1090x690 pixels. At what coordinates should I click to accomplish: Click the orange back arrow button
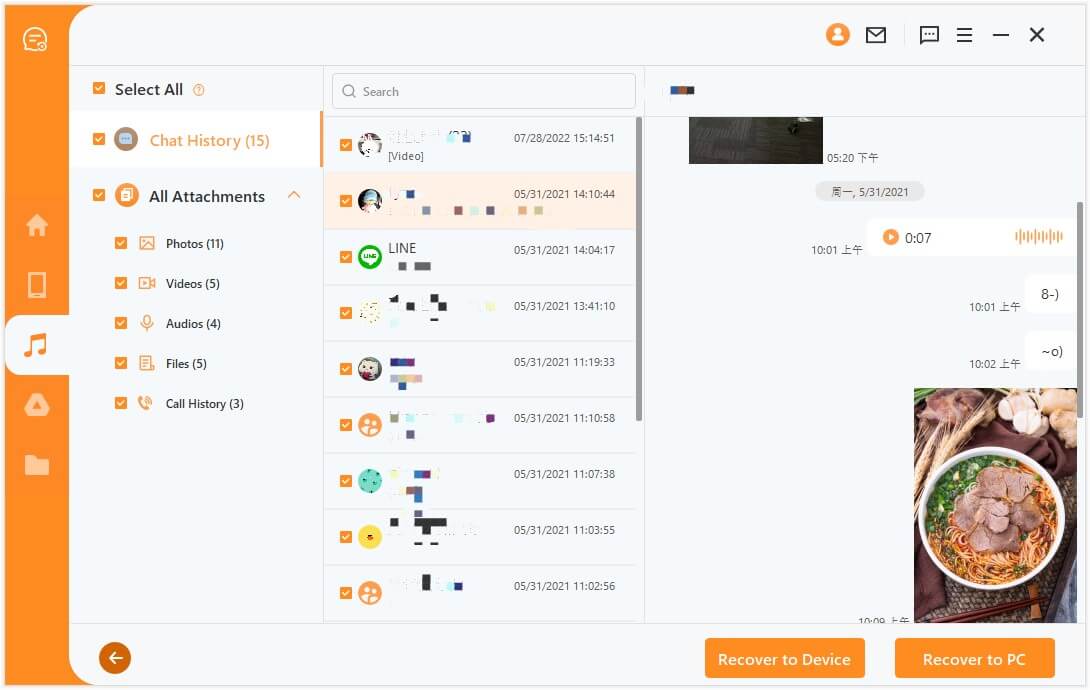coord(115,658)
